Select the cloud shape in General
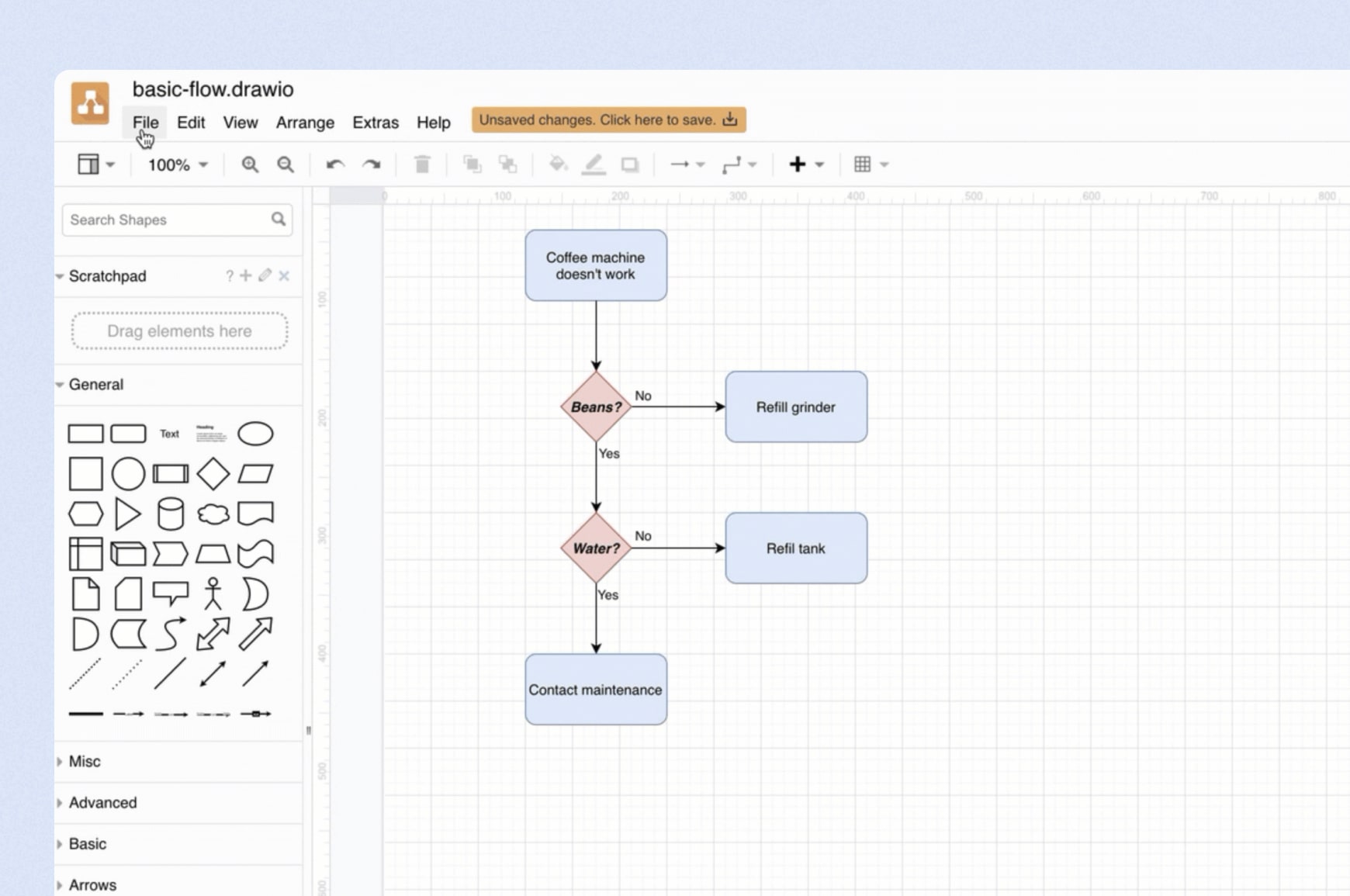The height and width of the screenshot is (896, 1350). (213, 514)
